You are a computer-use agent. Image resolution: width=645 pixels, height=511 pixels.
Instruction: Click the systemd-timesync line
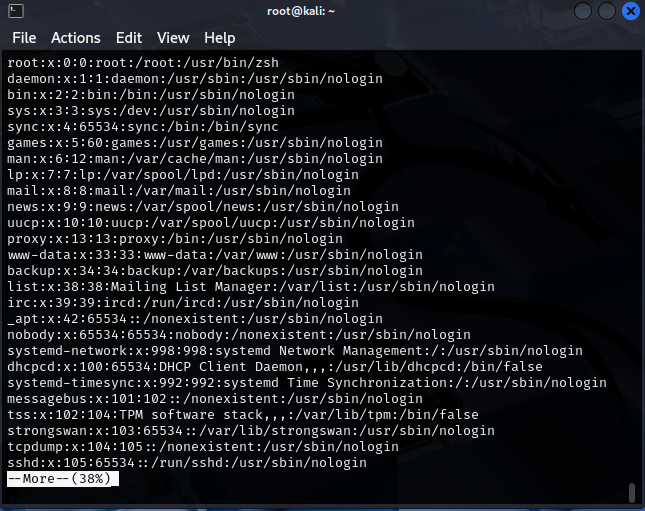[307, 383]
